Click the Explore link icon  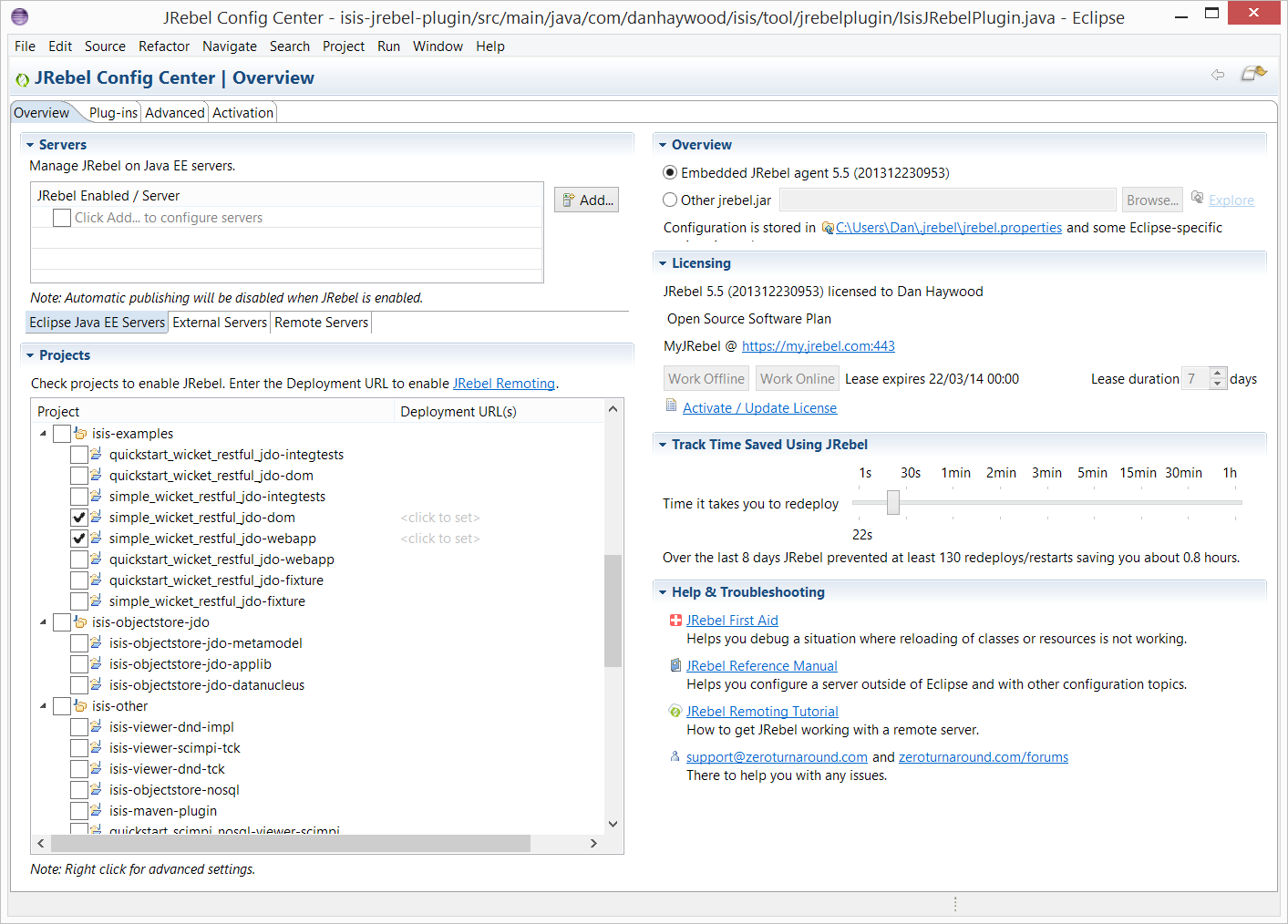tap(1198, 198)
